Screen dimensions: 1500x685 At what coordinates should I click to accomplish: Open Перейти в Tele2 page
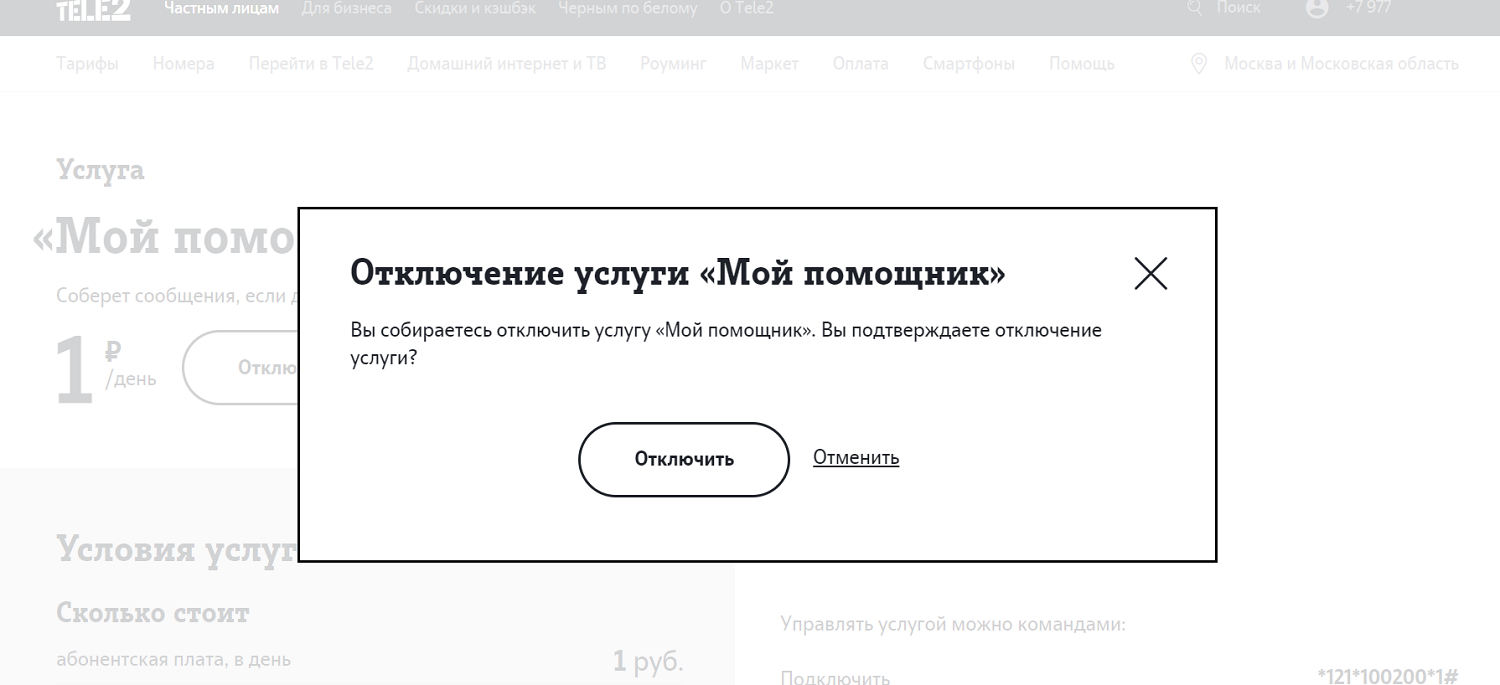pyautogui.click(x=311, y=64)
